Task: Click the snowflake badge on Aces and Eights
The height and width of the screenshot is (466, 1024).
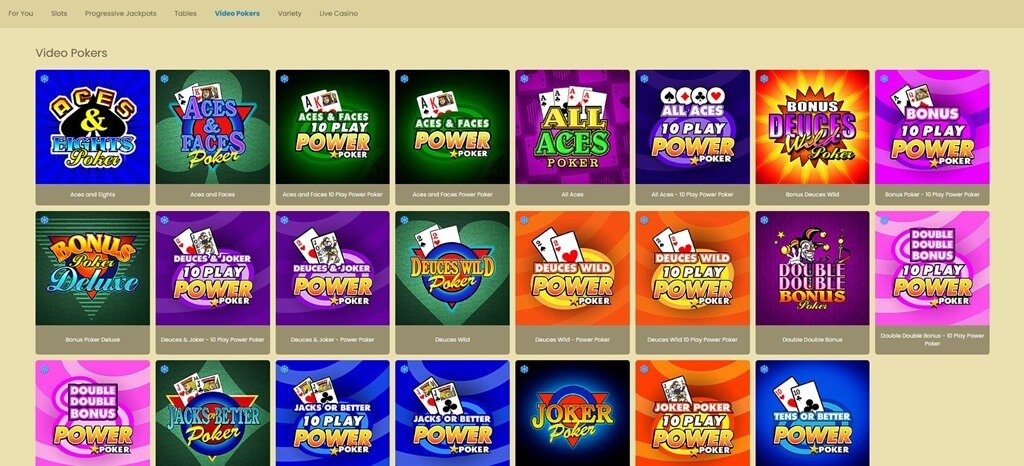Action: point(44,79)
